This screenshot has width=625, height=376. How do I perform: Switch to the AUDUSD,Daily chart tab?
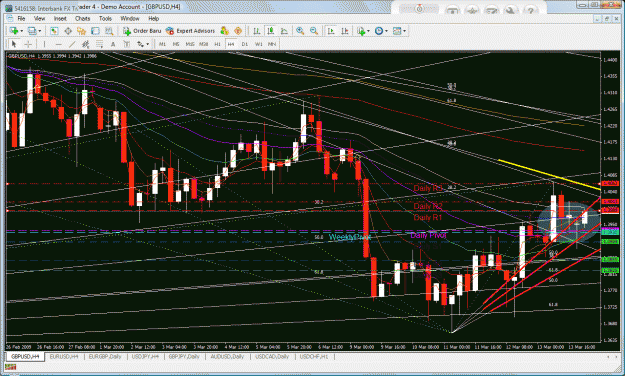pos(227,356)
